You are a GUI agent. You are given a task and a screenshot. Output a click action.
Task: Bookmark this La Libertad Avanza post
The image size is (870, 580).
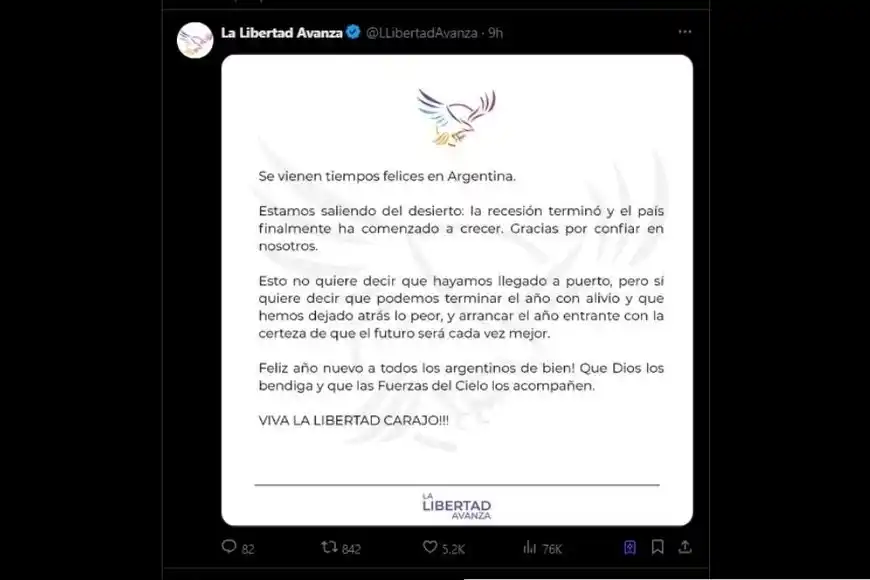[657, 547]
